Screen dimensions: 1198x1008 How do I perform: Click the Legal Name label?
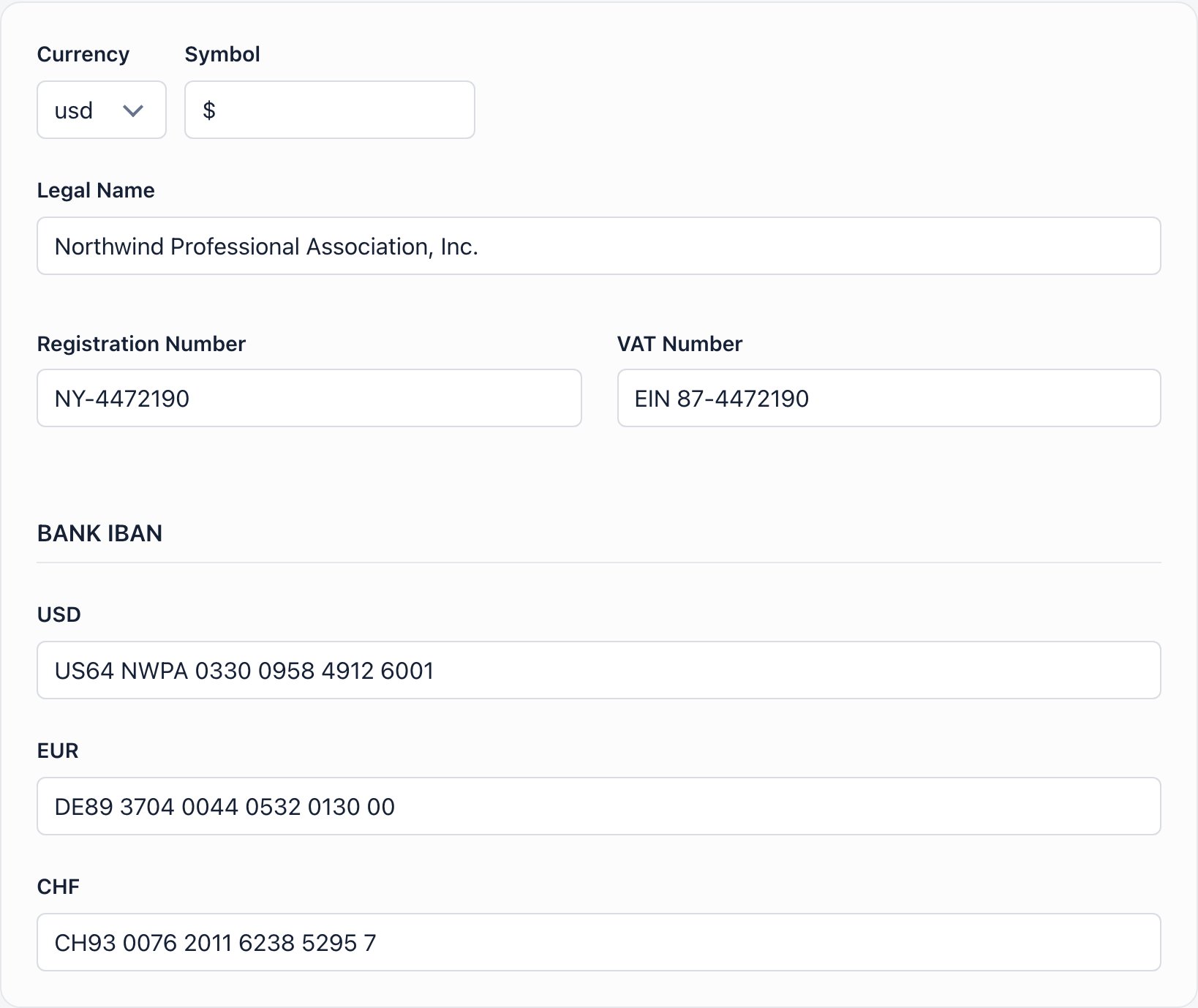pos(96,190)
